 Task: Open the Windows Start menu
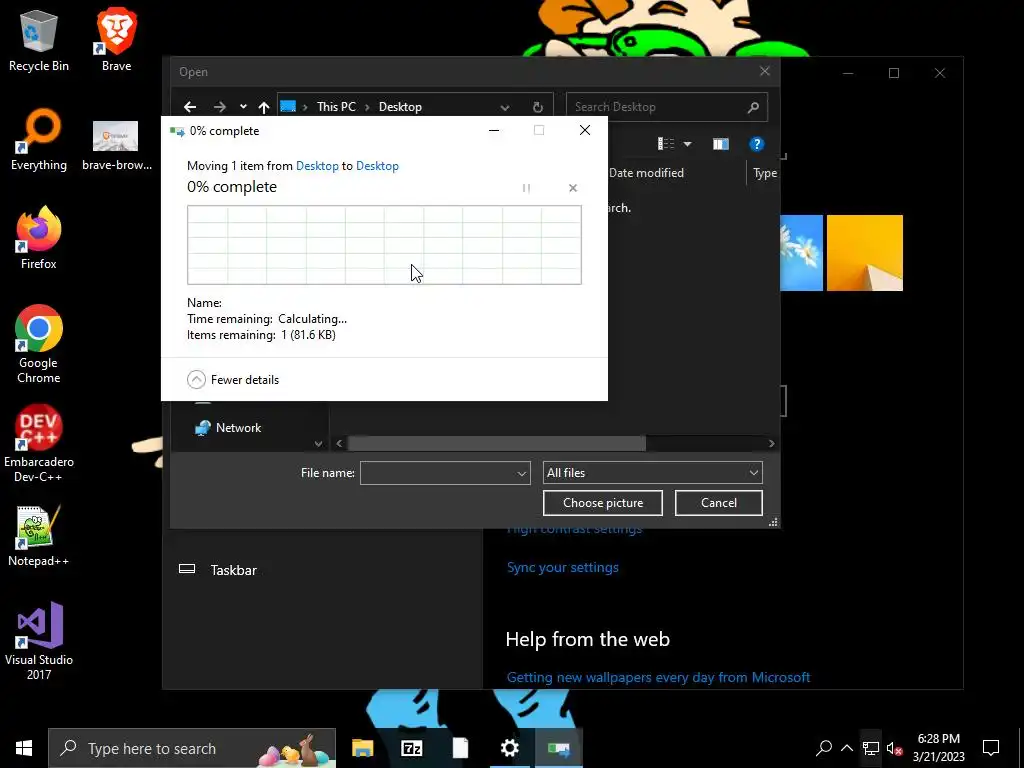tap(24, 748)
